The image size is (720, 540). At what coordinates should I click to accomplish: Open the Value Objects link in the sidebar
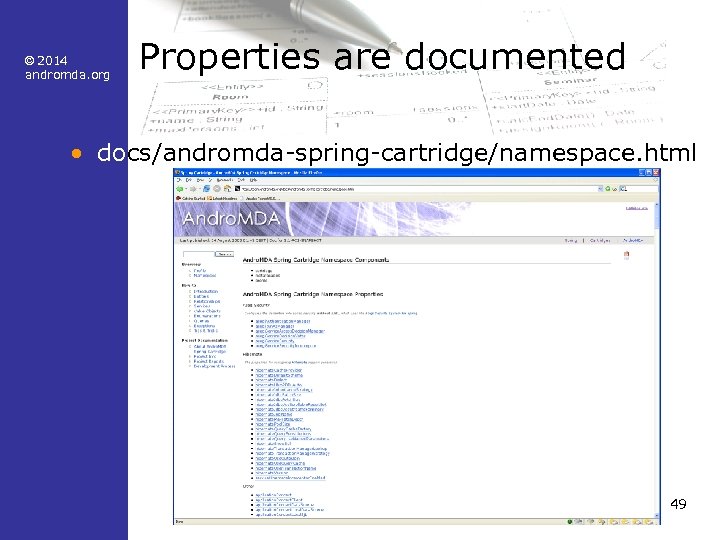[x=207, y=311]
